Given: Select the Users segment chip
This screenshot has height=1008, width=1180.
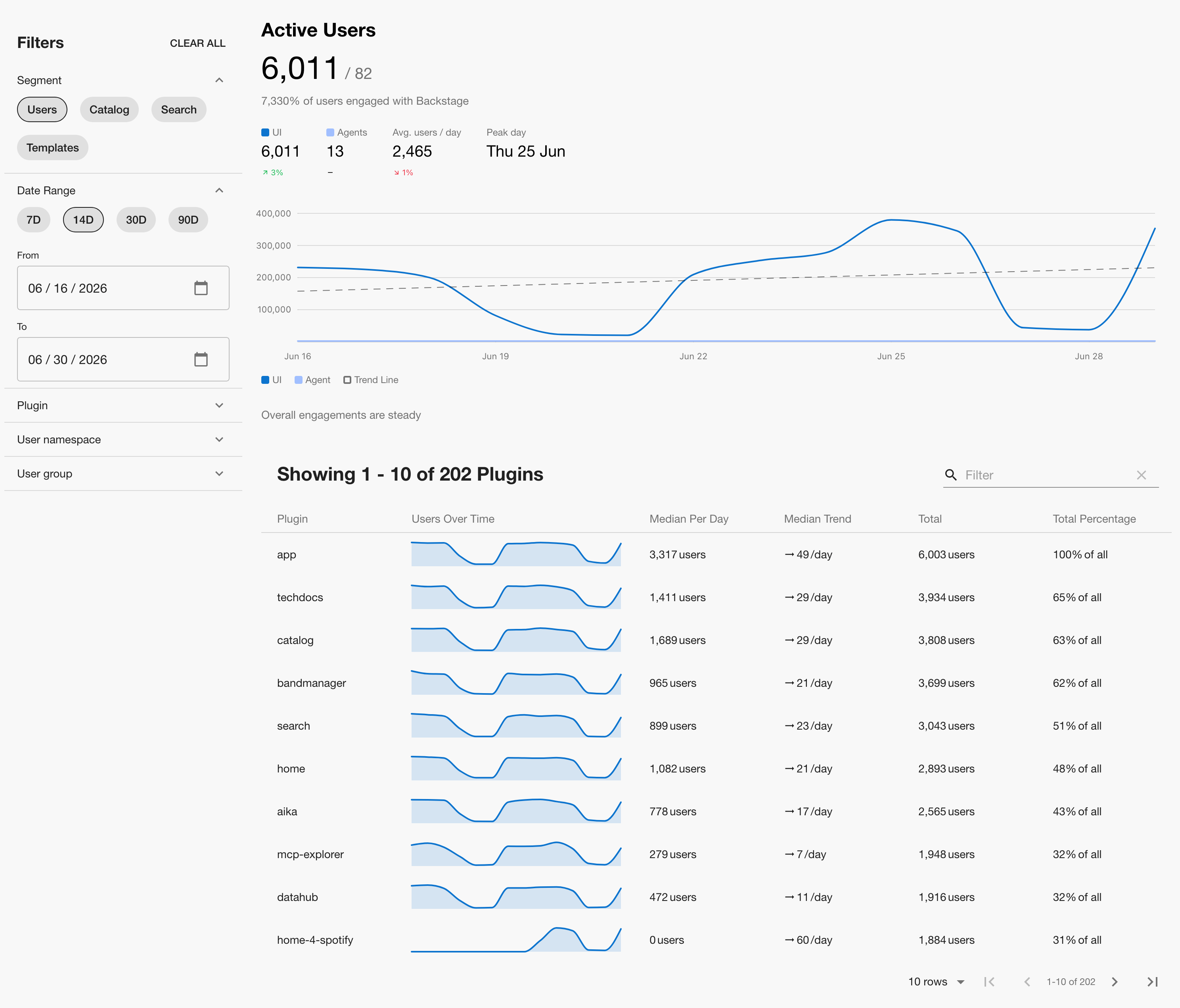Looking at the screenshot, I should coord(42,109).
